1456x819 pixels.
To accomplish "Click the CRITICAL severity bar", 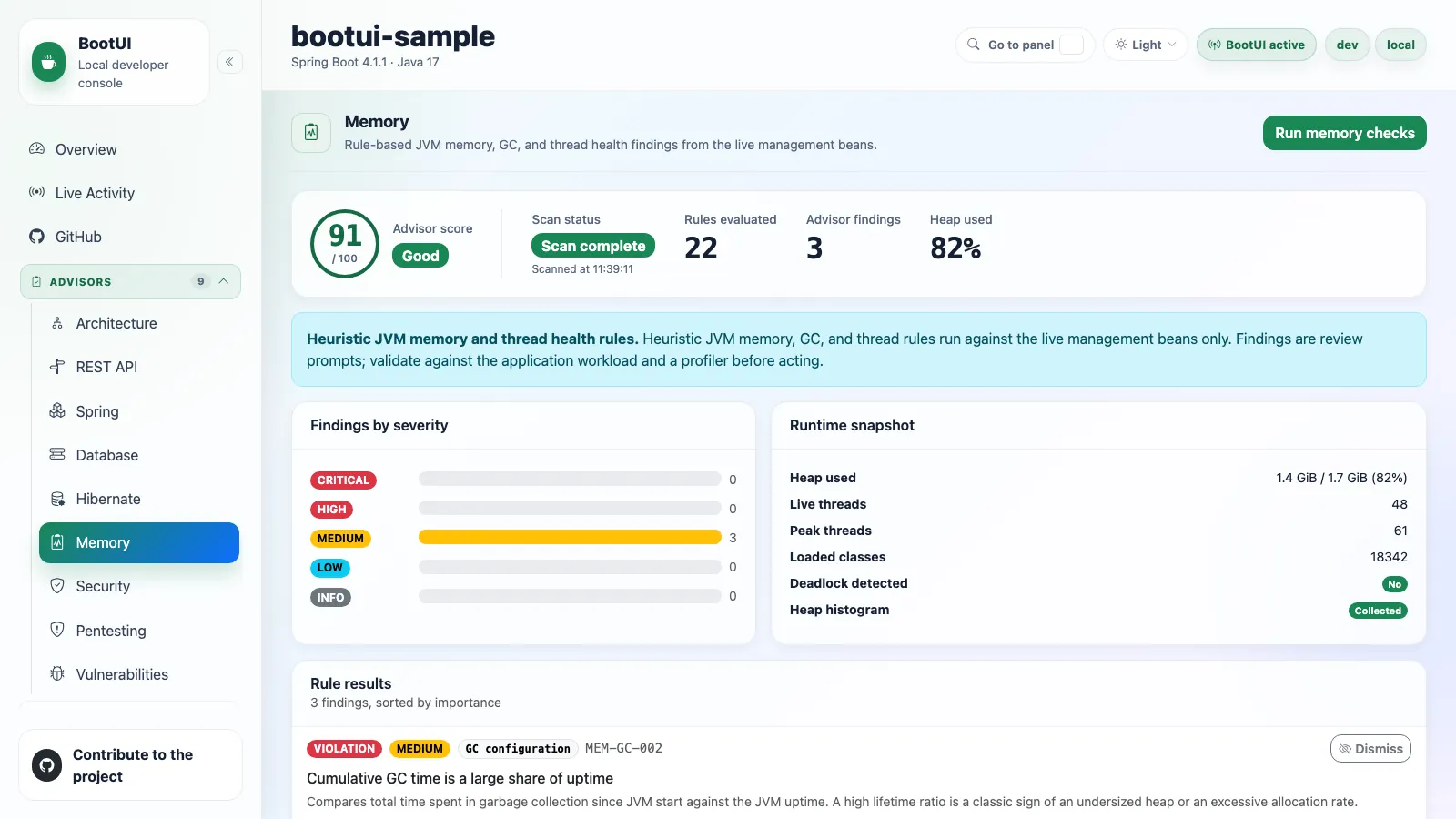I will (x=570, y=479).
